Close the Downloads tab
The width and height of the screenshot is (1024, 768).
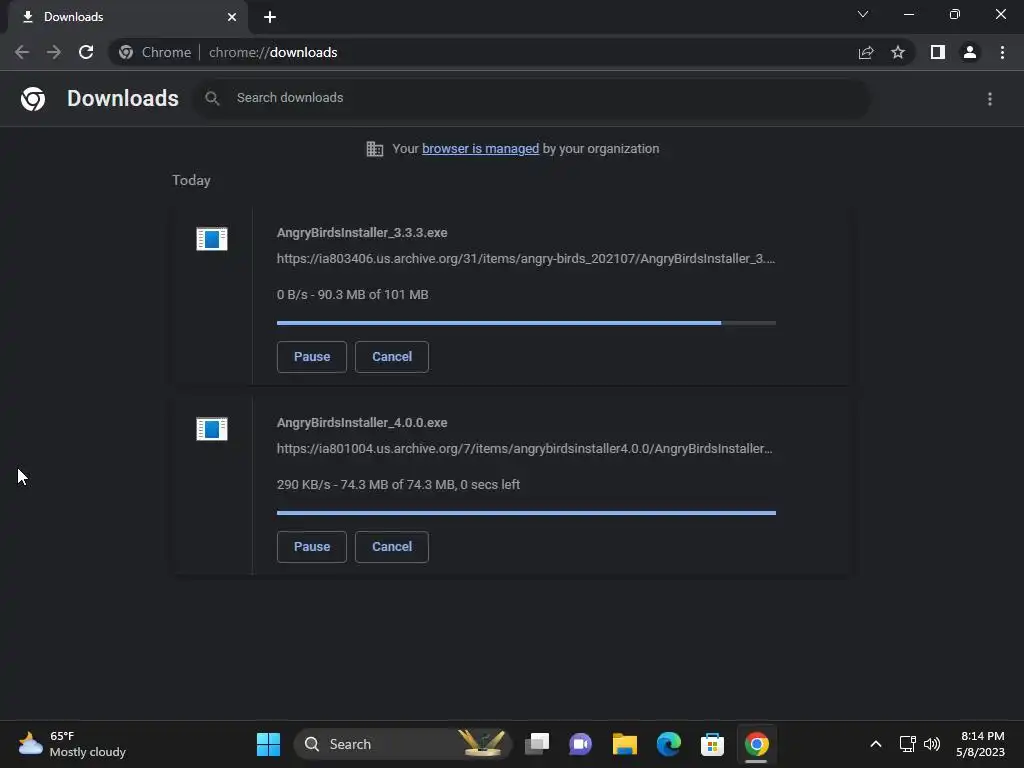[232, 17]
